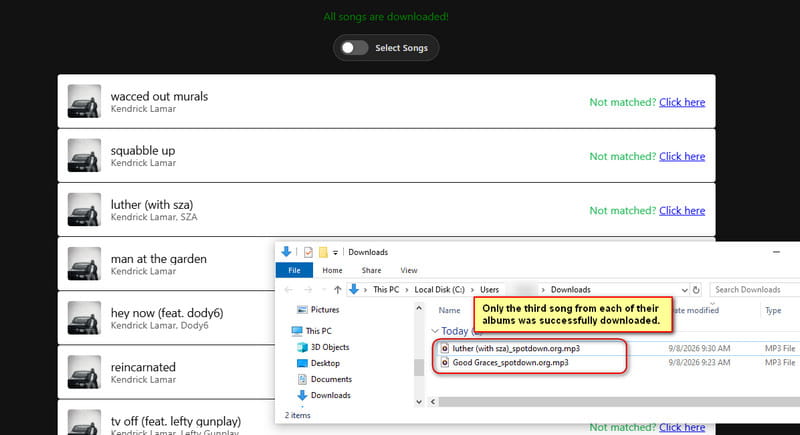Sort files by Type column

pyautogui.click(x=773, y=310)
